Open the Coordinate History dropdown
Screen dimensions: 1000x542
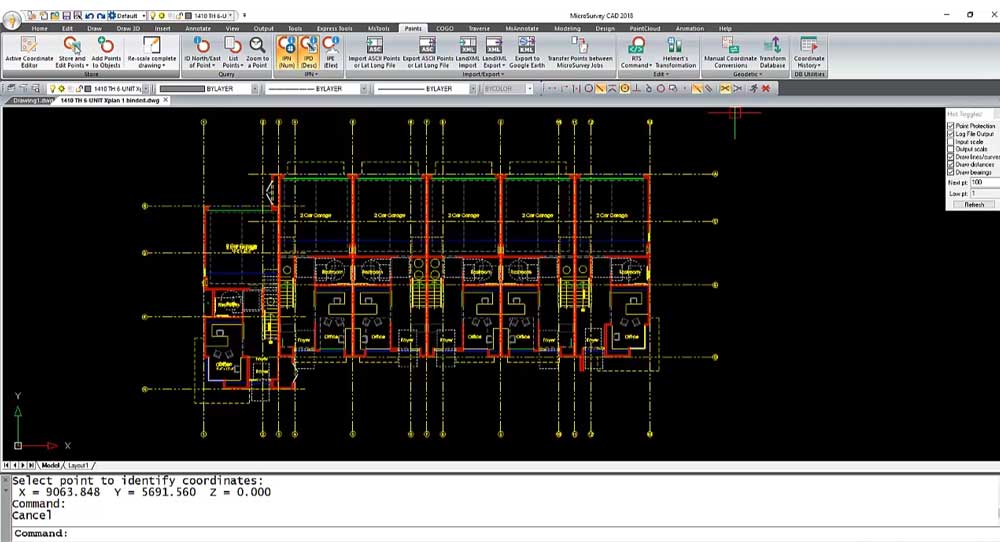point(809,66)
